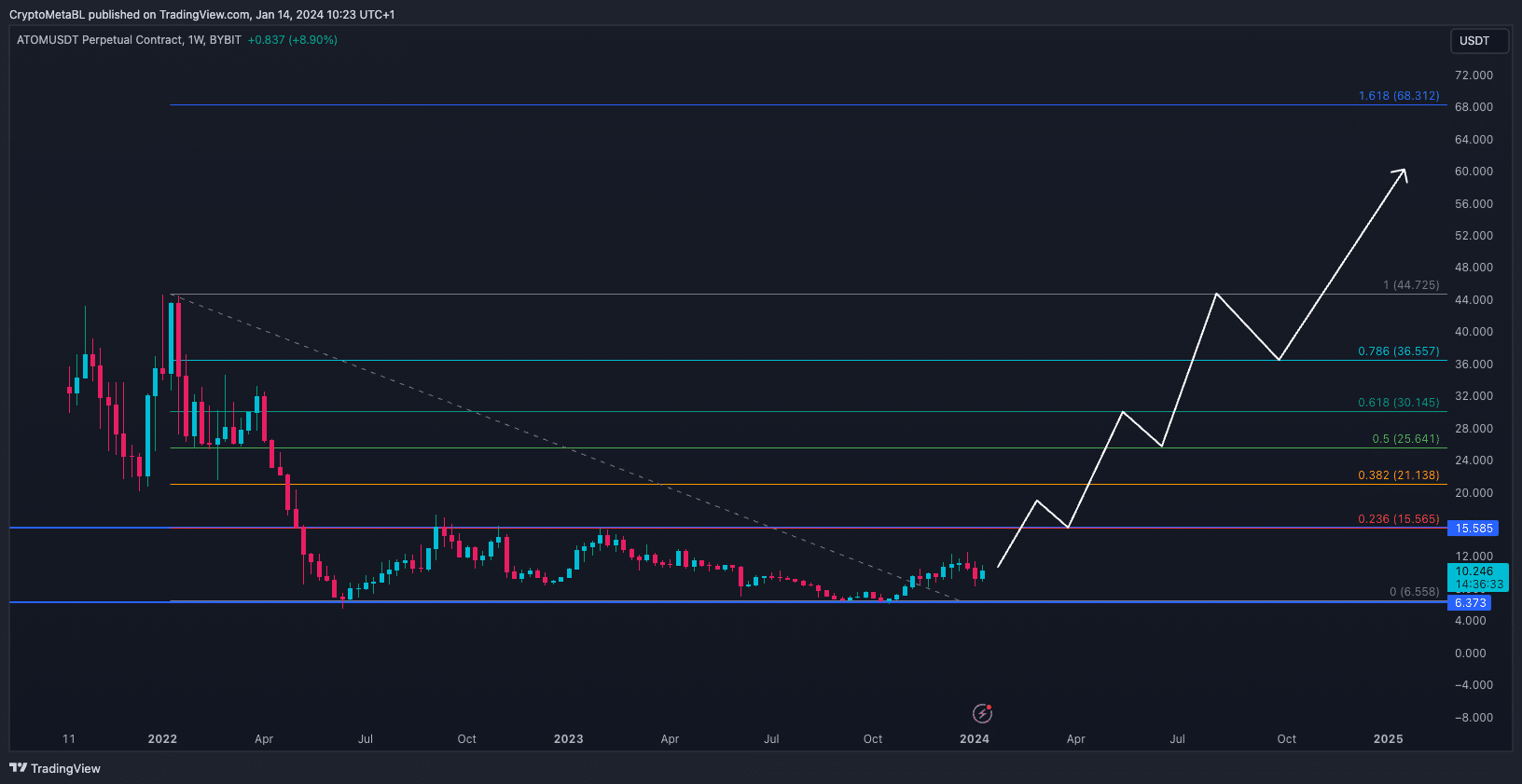Select the 0.618 (30.145) Fibonacci label

[x=1398, y=403]
